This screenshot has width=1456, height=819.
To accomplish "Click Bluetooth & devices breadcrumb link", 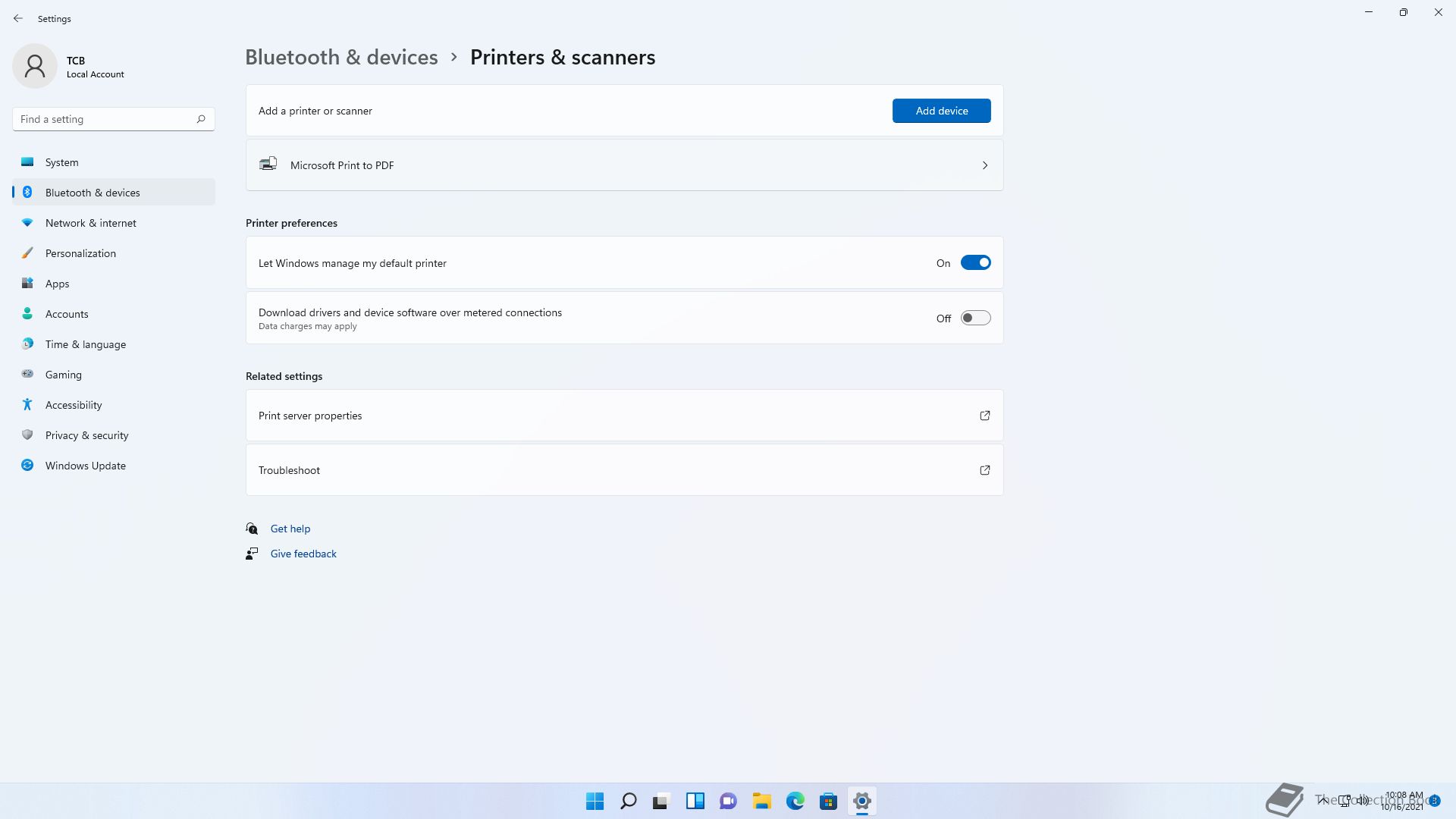I will (x=341, y=57).
